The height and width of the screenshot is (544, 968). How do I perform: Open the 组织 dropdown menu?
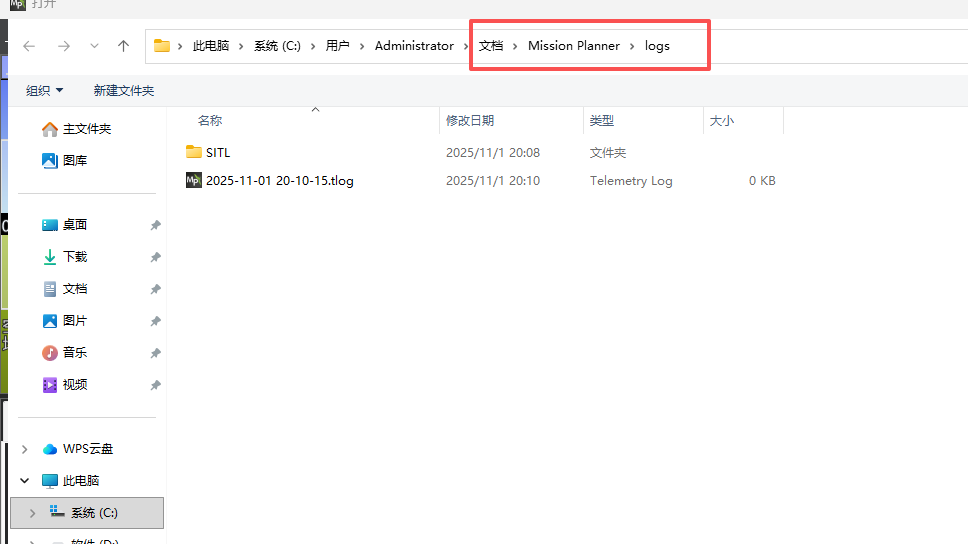point(44,90)
